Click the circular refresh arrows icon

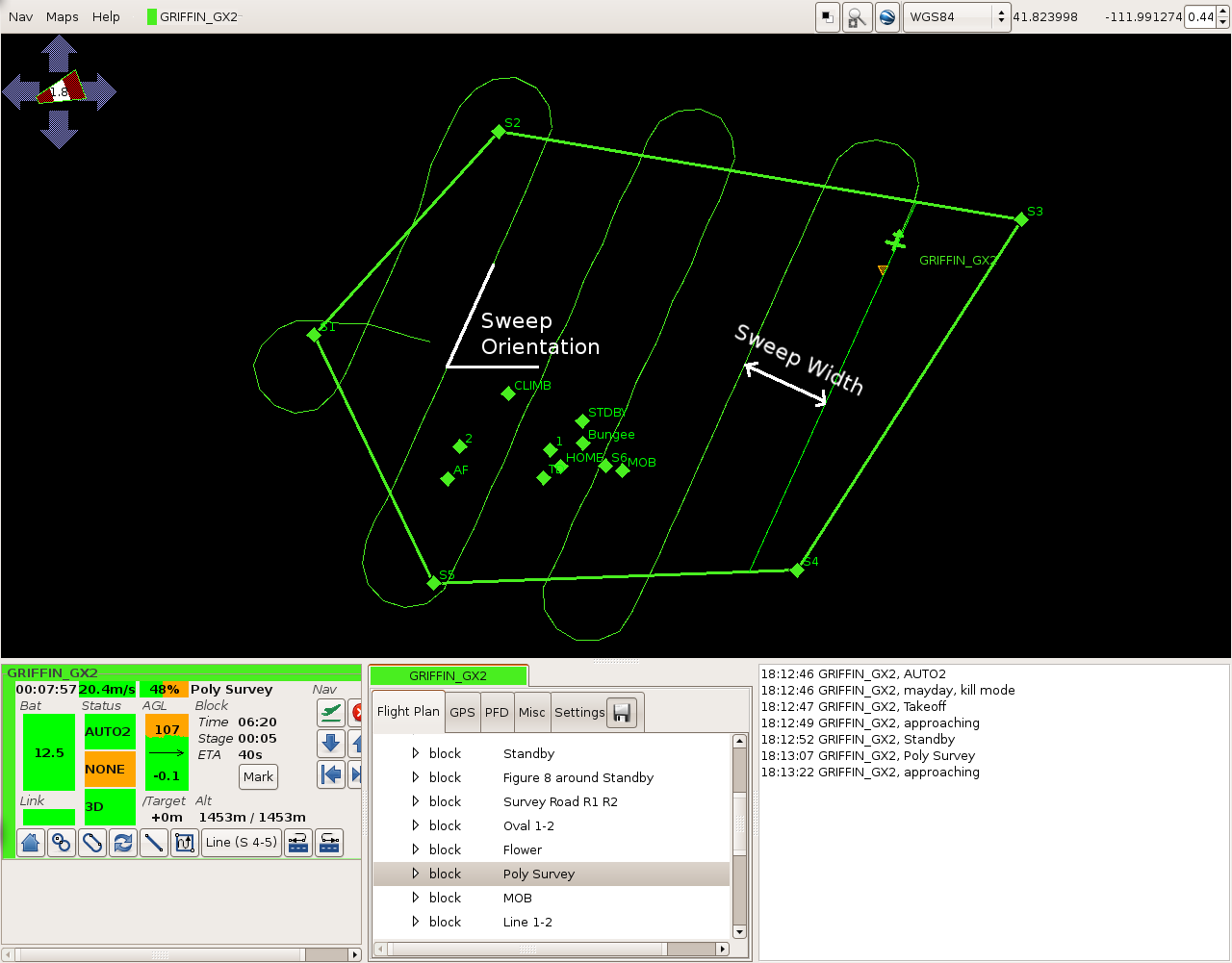coord(123,843)
